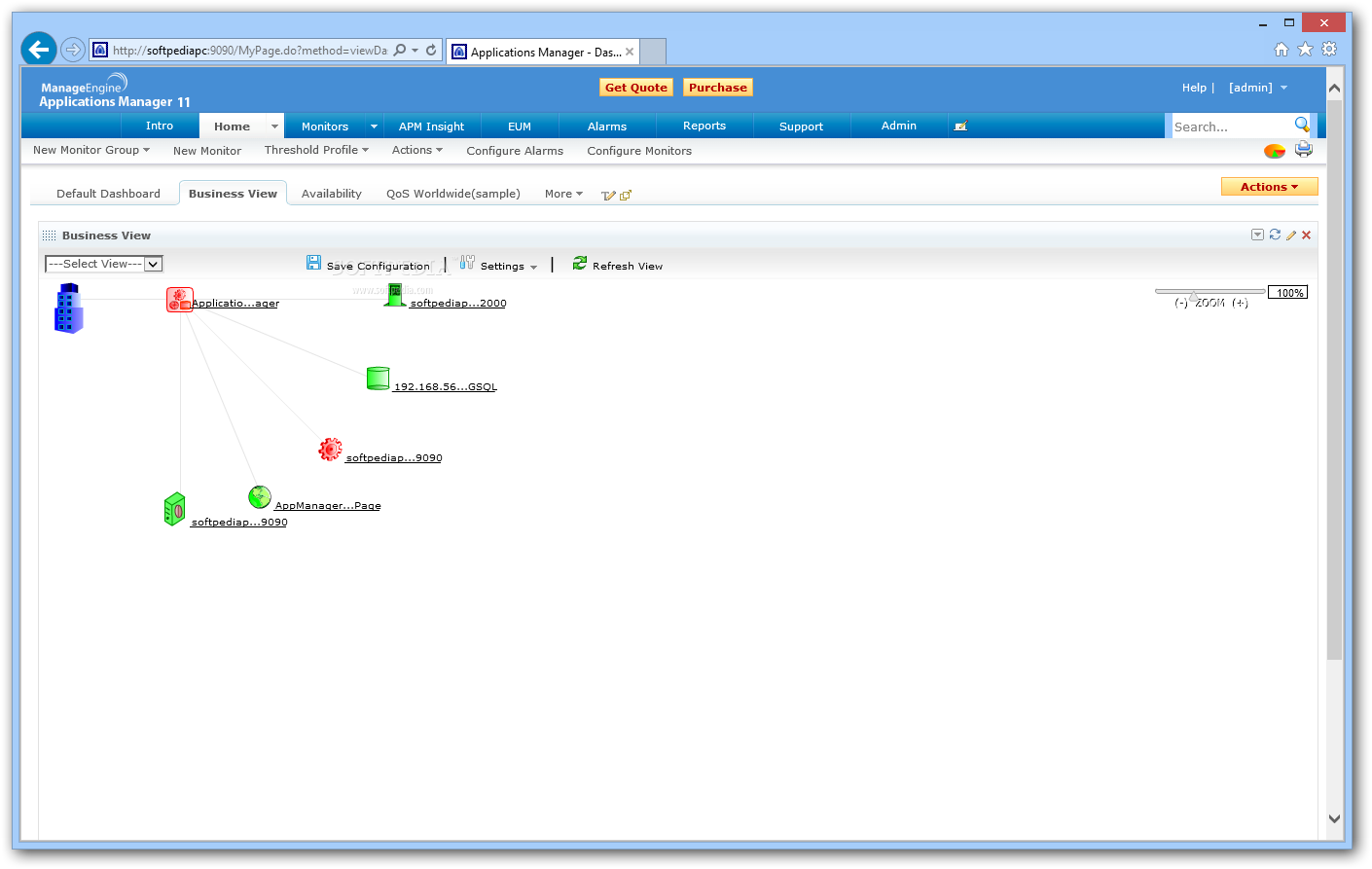This screenshot has width=1372, height=869.
Task: Click the magnifier icon in the search box
Action: point(1302,125)
